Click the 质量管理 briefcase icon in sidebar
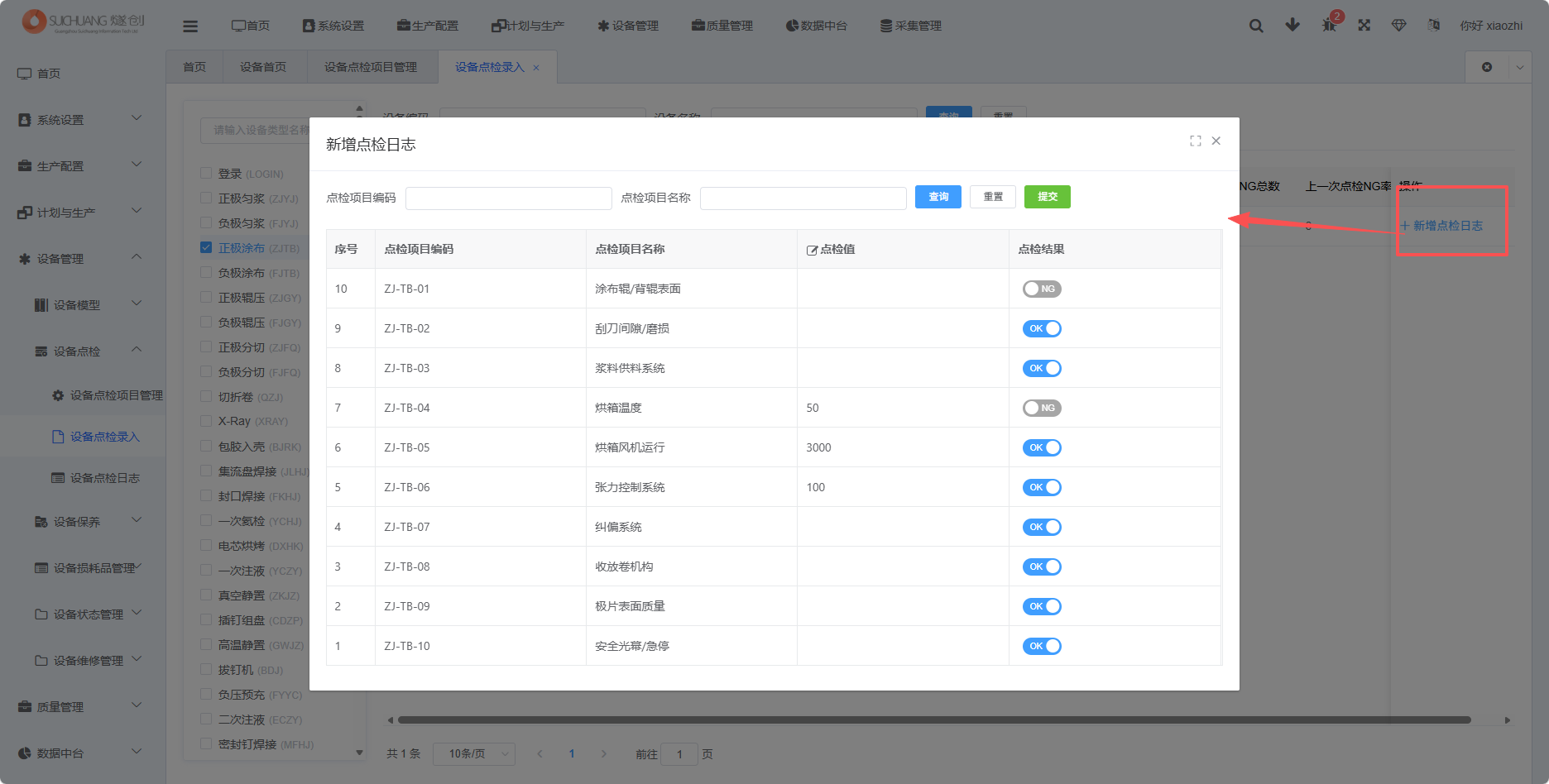Screen dimensions: 1549x784 click(25, 707)
